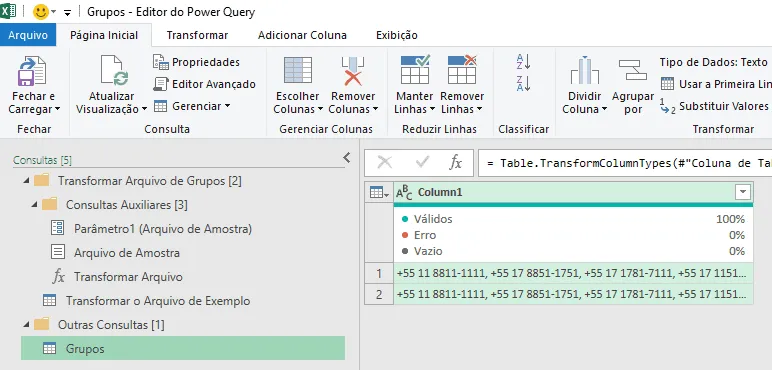
Task: Open the Column1 filter dropdown
Action: (x=743, y=192)
